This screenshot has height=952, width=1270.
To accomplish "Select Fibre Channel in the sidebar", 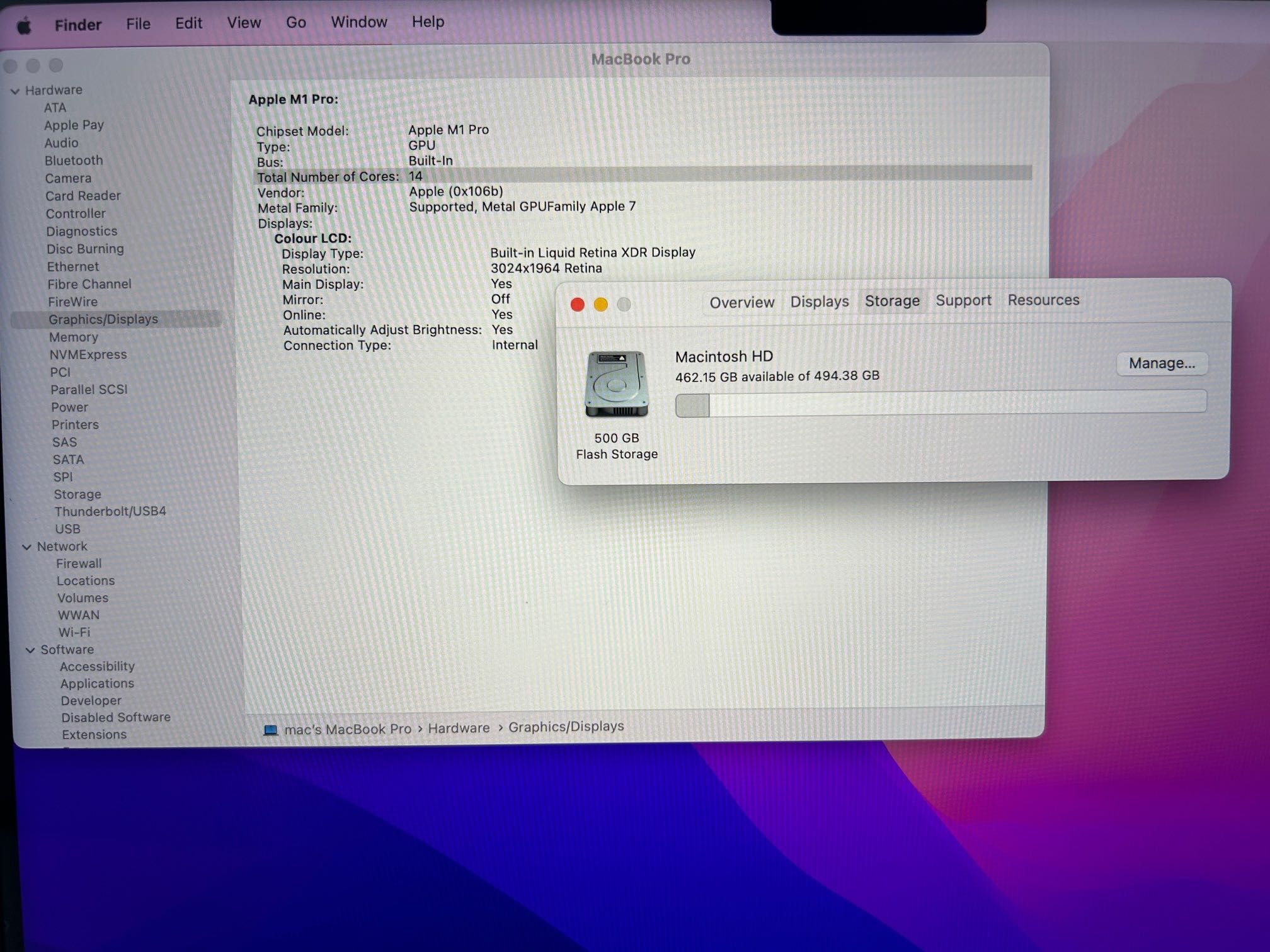I will (89, 284).
